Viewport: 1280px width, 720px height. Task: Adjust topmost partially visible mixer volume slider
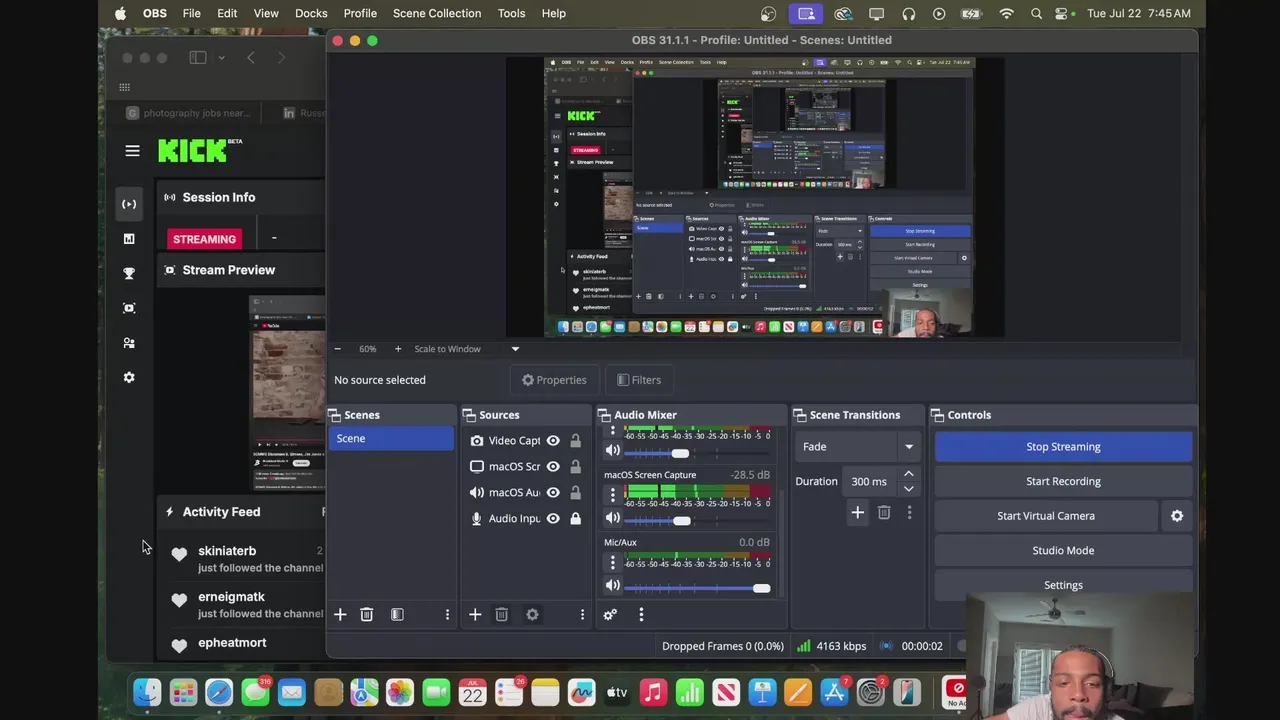pos(680,453)
